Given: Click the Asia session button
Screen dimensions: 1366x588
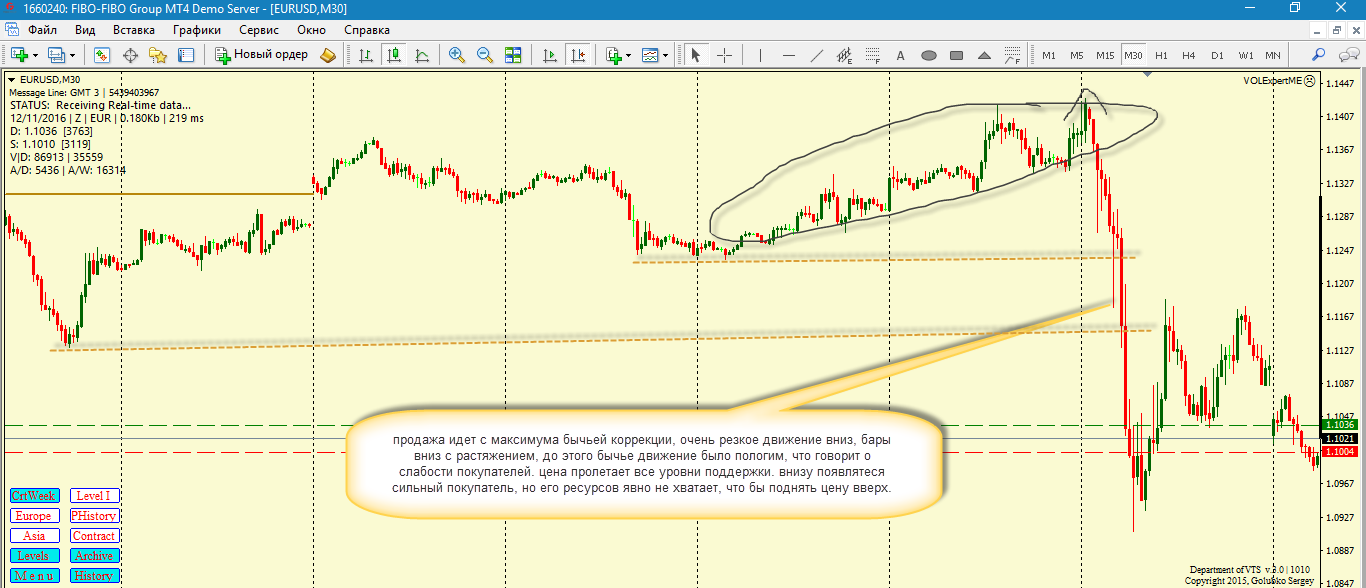Looking at the screenshot, I should pos(35,536).
